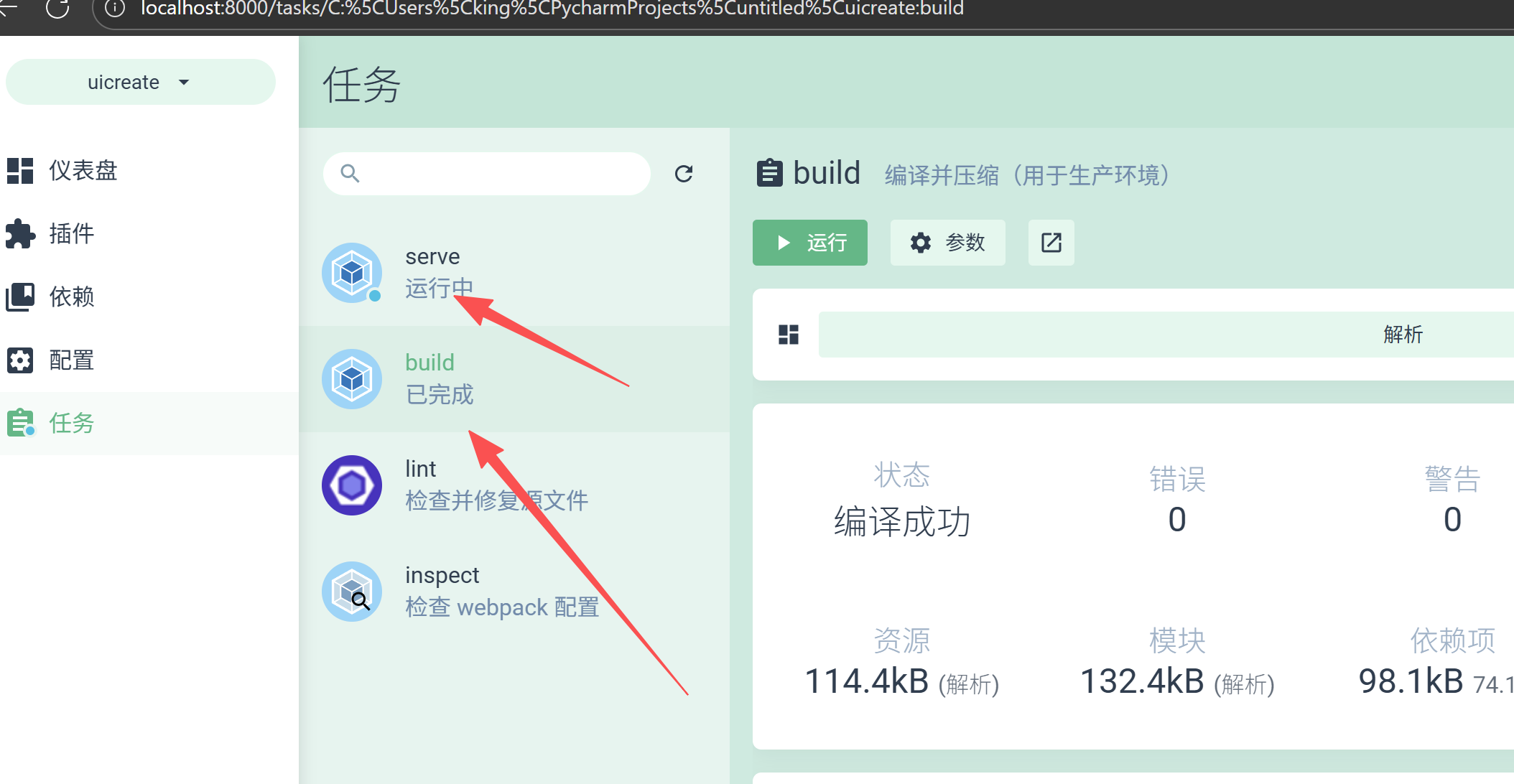Click the dashboard view grid icon beside 解析
Viewport: 1514px width, 784px height.
tap(789, 335)
